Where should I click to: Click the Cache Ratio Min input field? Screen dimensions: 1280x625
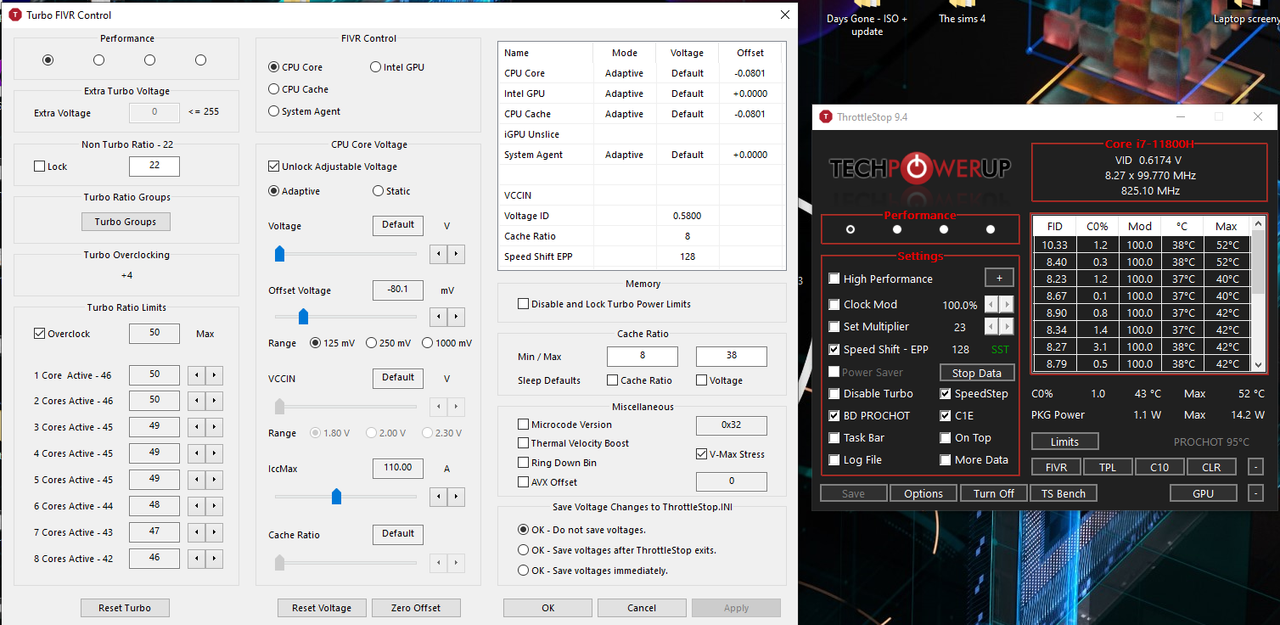(x=642, y=356)
